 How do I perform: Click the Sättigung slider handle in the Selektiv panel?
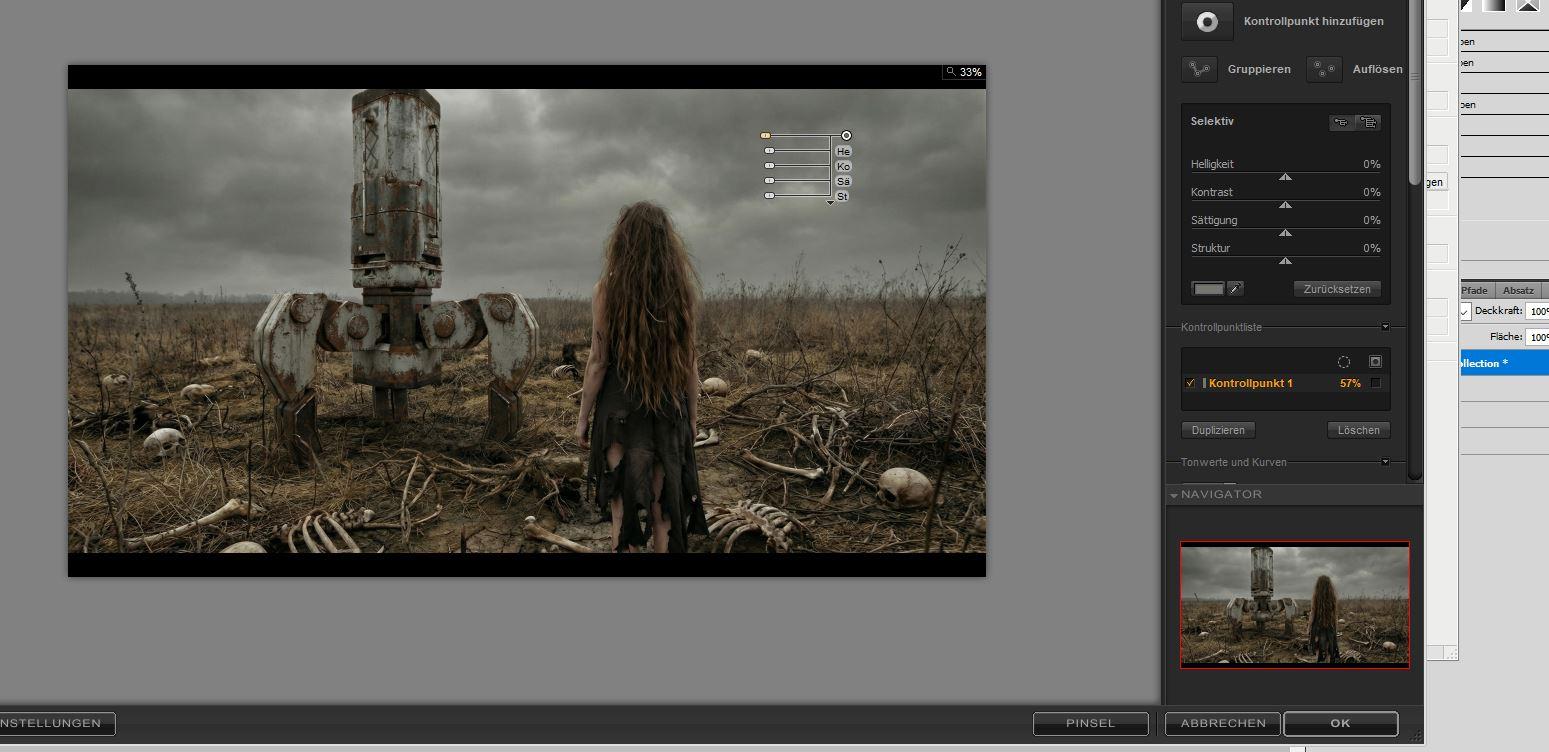[x=1286, y=233]
